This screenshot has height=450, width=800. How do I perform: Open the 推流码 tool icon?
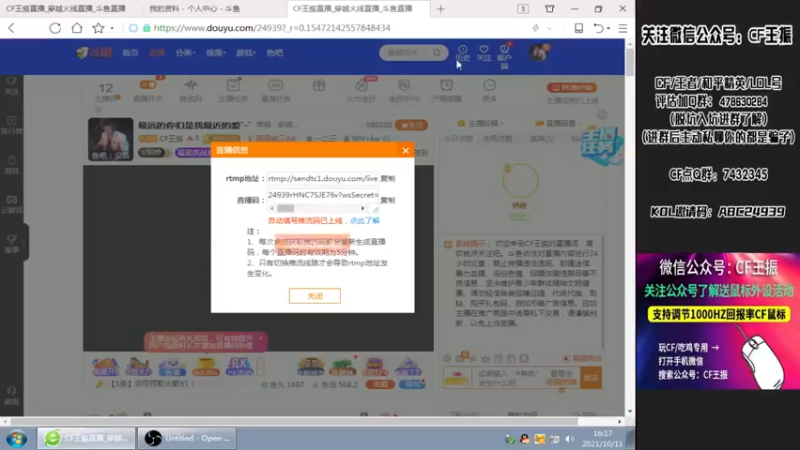[190, 90]
